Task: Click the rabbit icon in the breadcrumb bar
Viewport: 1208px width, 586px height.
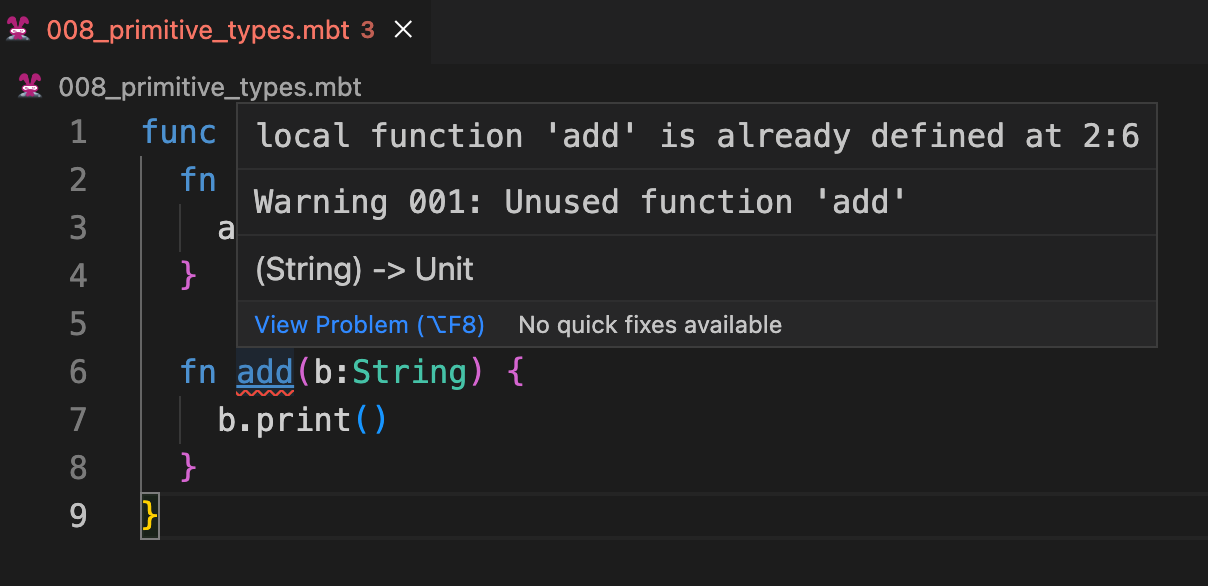Action: (x=31, y=87)
